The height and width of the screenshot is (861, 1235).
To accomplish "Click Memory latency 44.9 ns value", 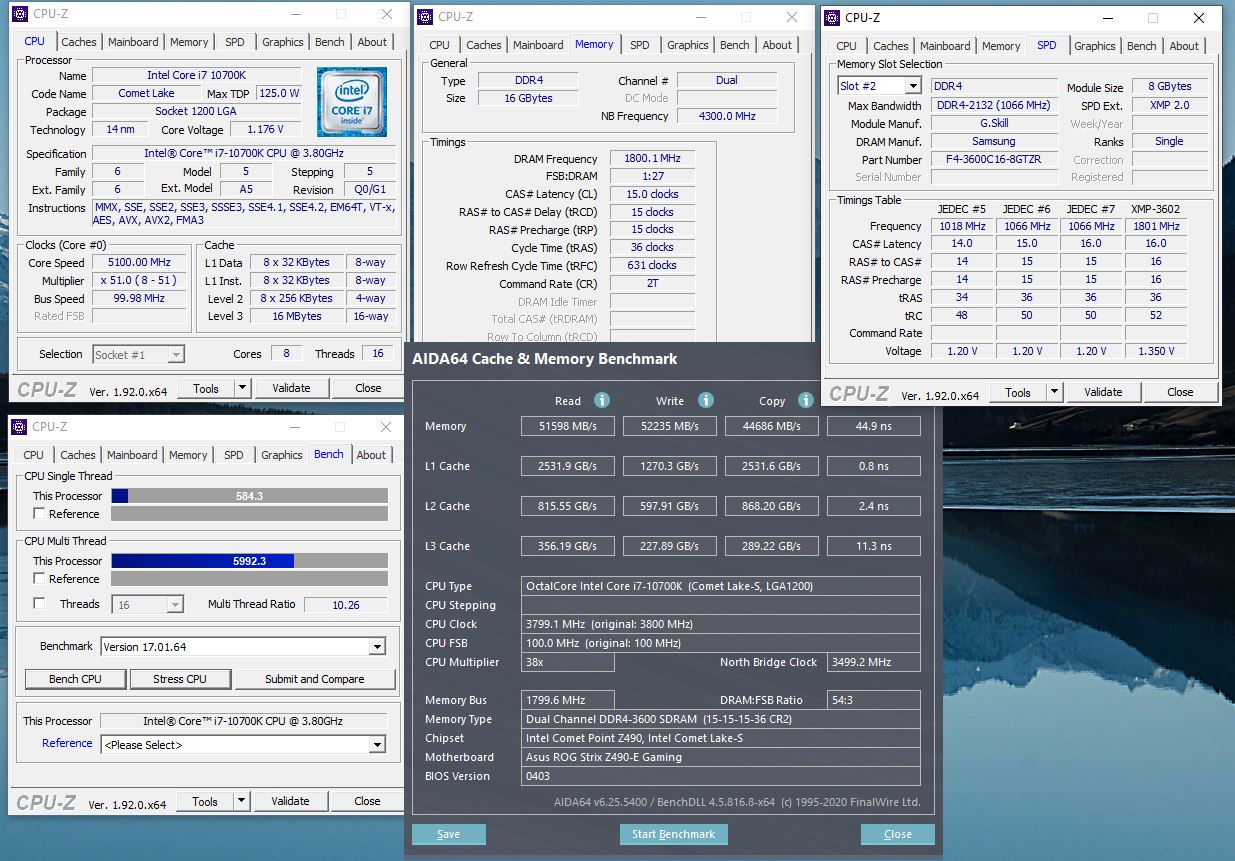I will pos(873,426).
